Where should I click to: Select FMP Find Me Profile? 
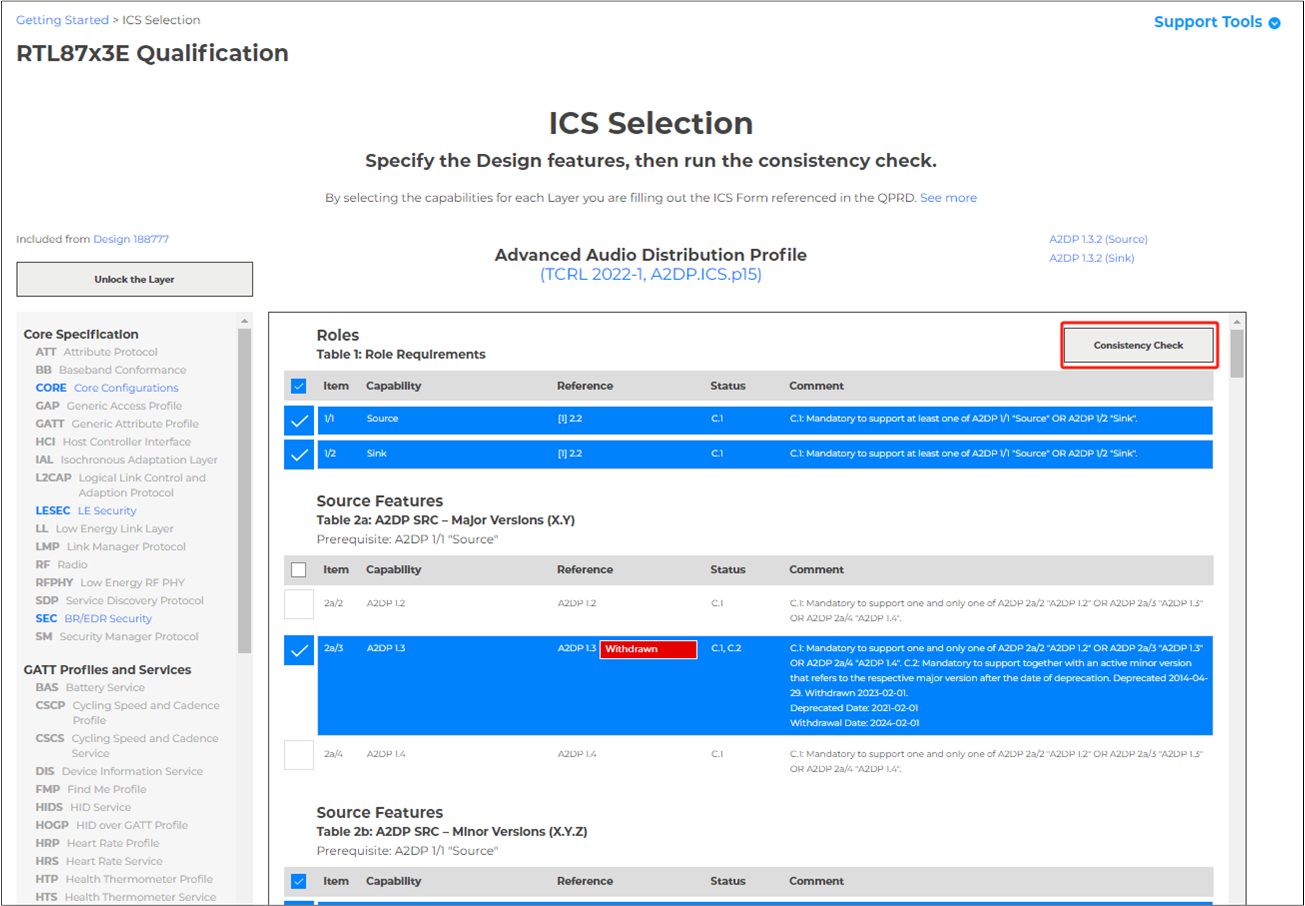click(90, 790)
